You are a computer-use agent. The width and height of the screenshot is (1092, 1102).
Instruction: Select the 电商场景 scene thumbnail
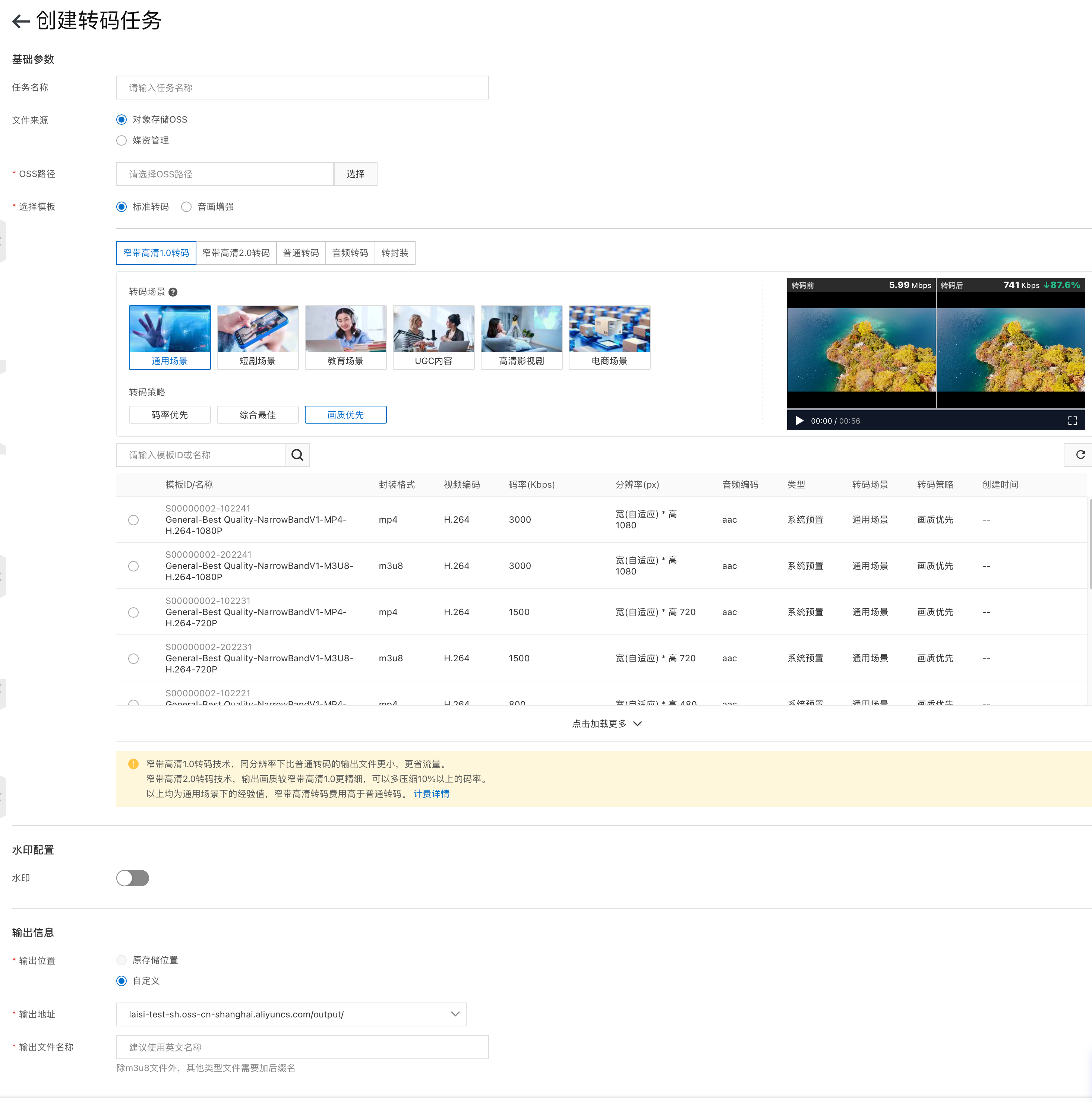coord(609,337)
